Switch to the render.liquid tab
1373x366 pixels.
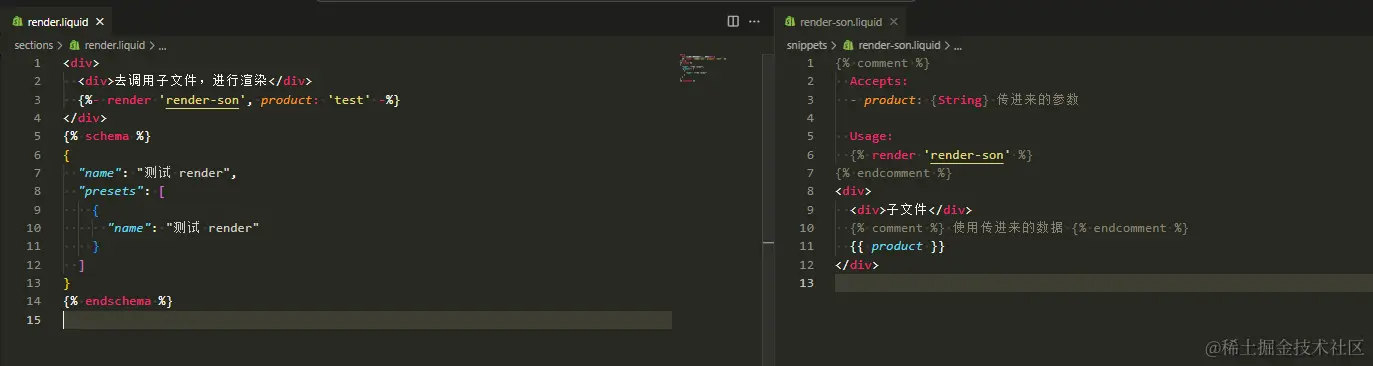click(58, 21)
